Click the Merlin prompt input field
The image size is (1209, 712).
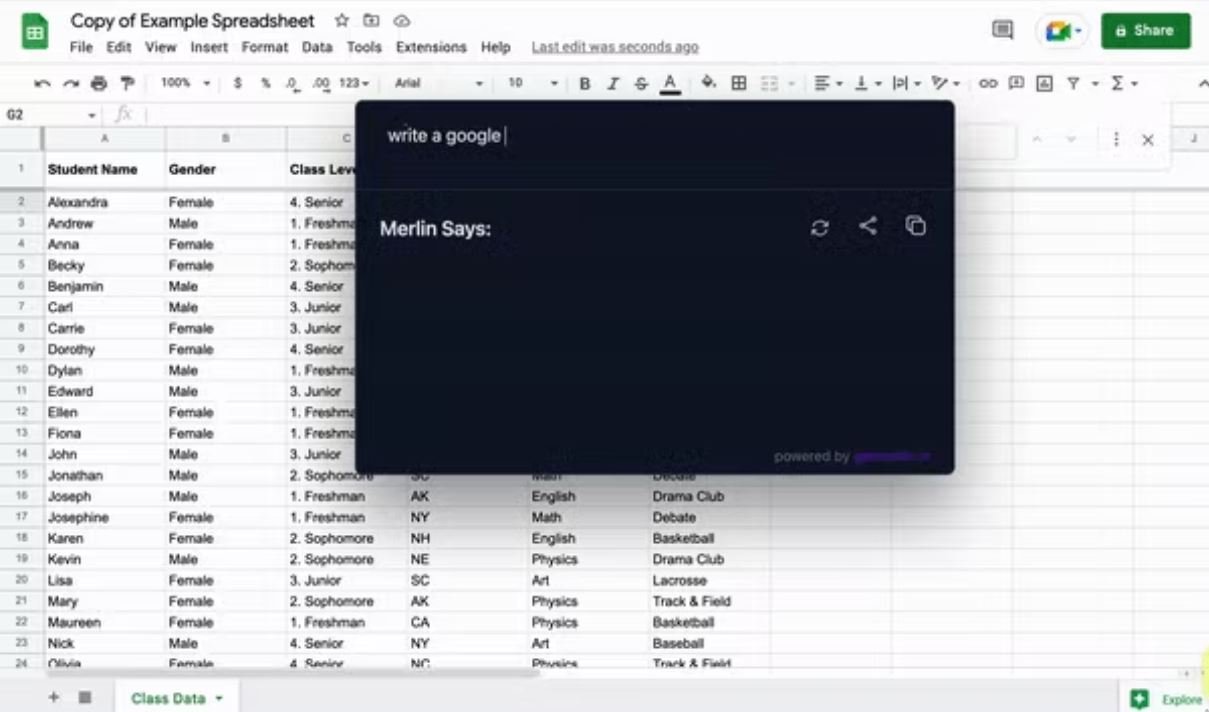655,136
